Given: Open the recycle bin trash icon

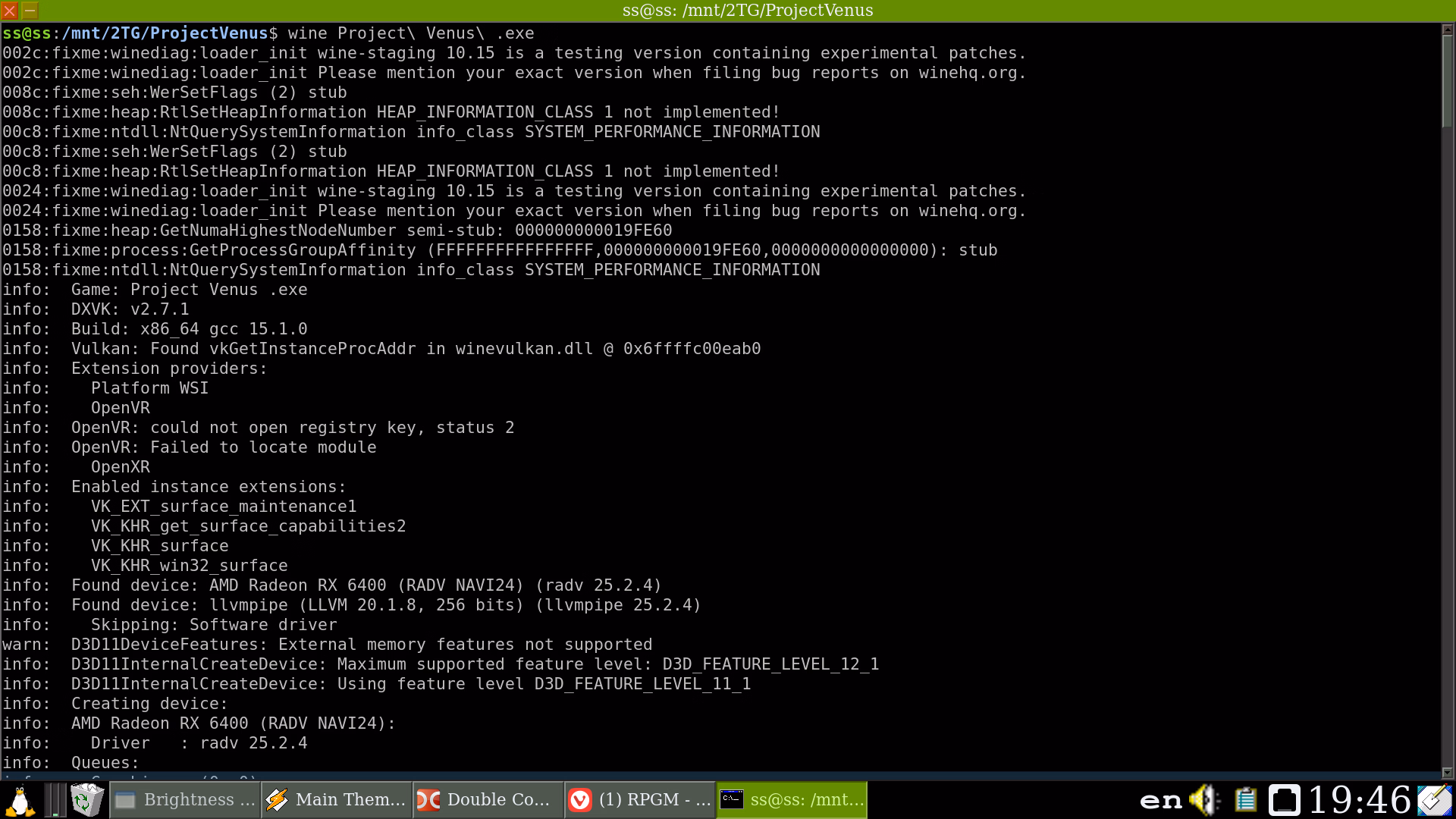Looking at the screenshot, I should (x=86, y=800).
